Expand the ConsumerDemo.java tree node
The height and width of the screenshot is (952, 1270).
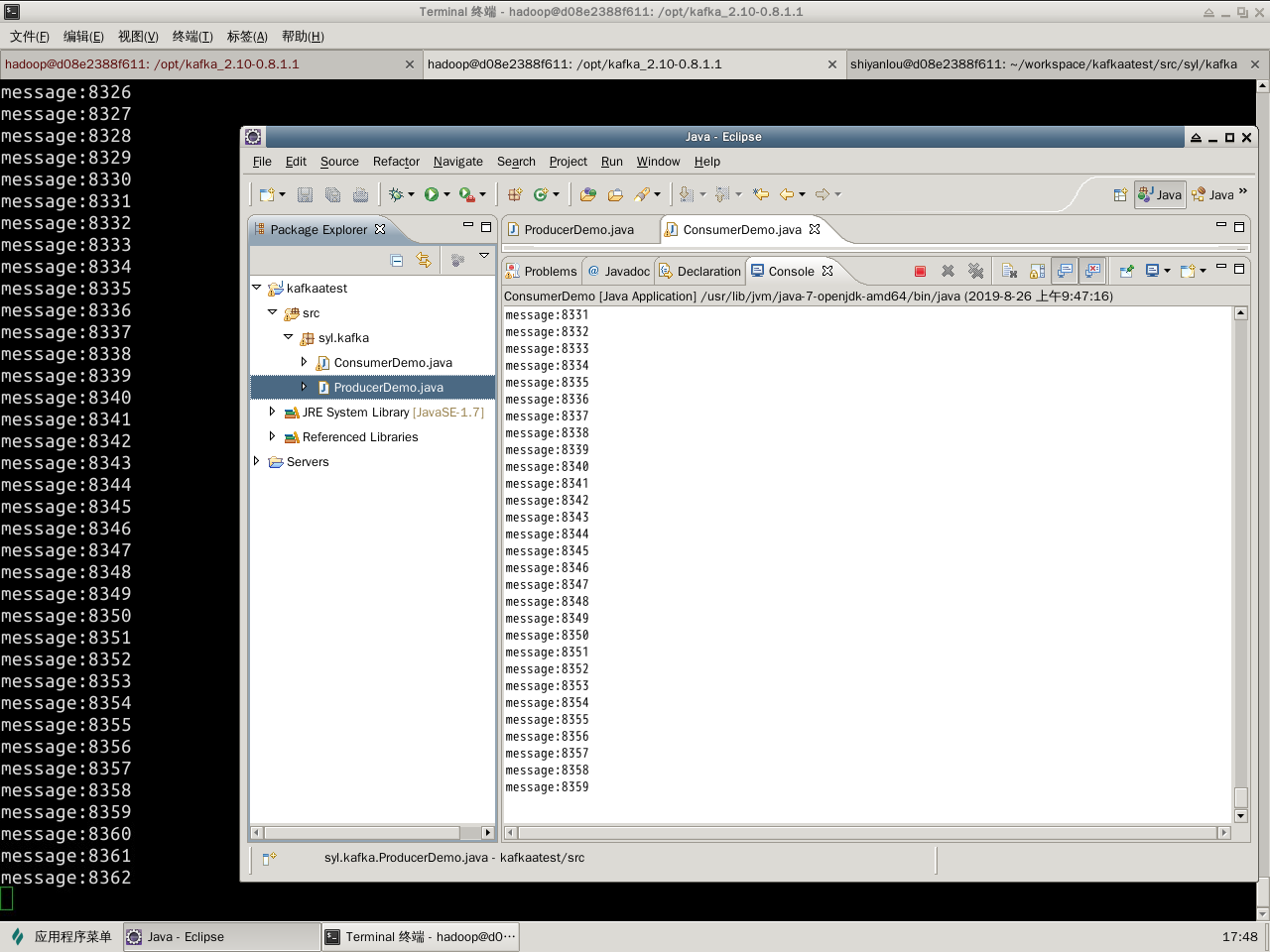pos(305,362)
